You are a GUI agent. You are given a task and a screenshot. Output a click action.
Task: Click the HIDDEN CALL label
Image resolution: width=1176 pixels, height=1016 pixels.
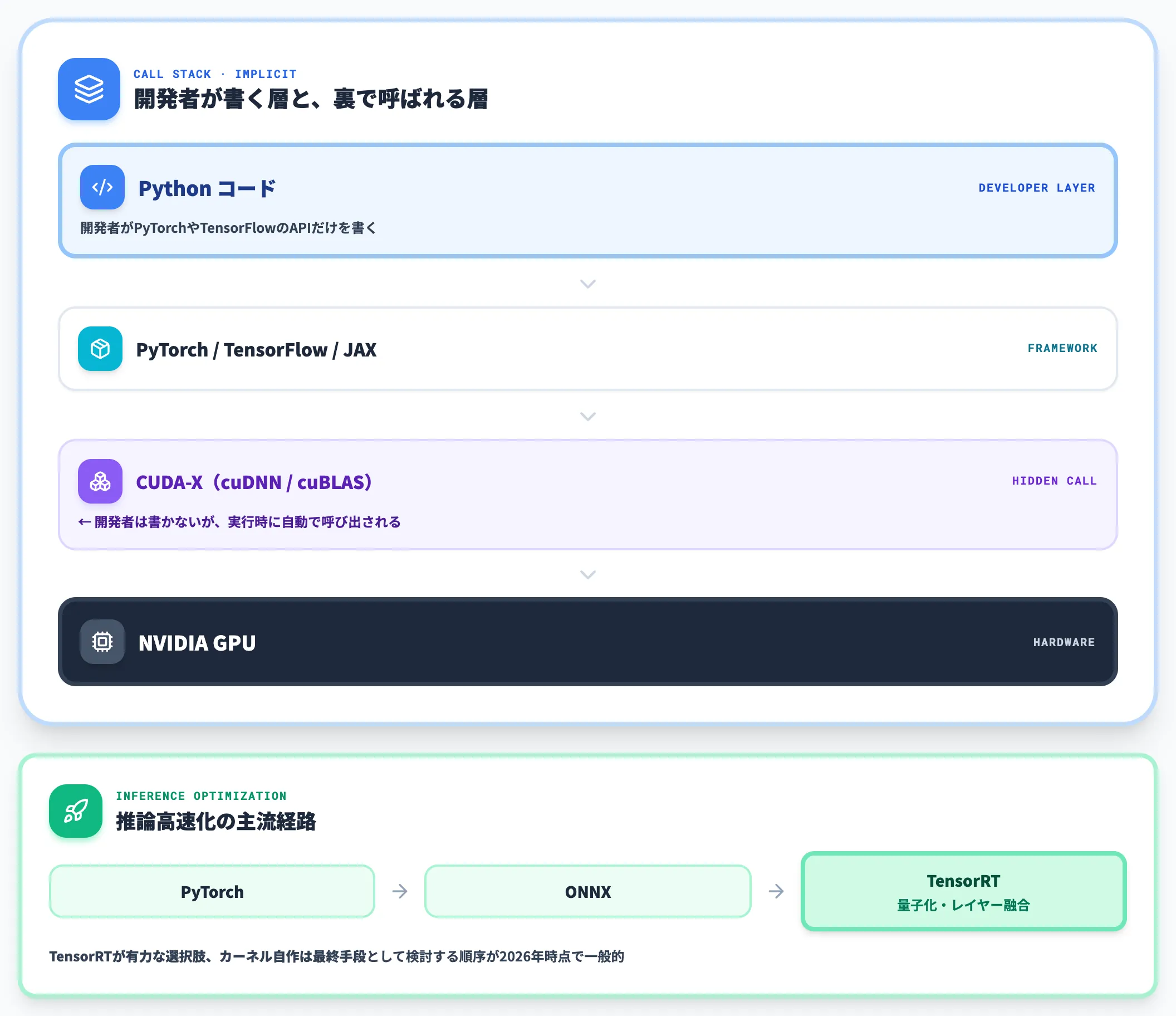[x=1054, y=481]
